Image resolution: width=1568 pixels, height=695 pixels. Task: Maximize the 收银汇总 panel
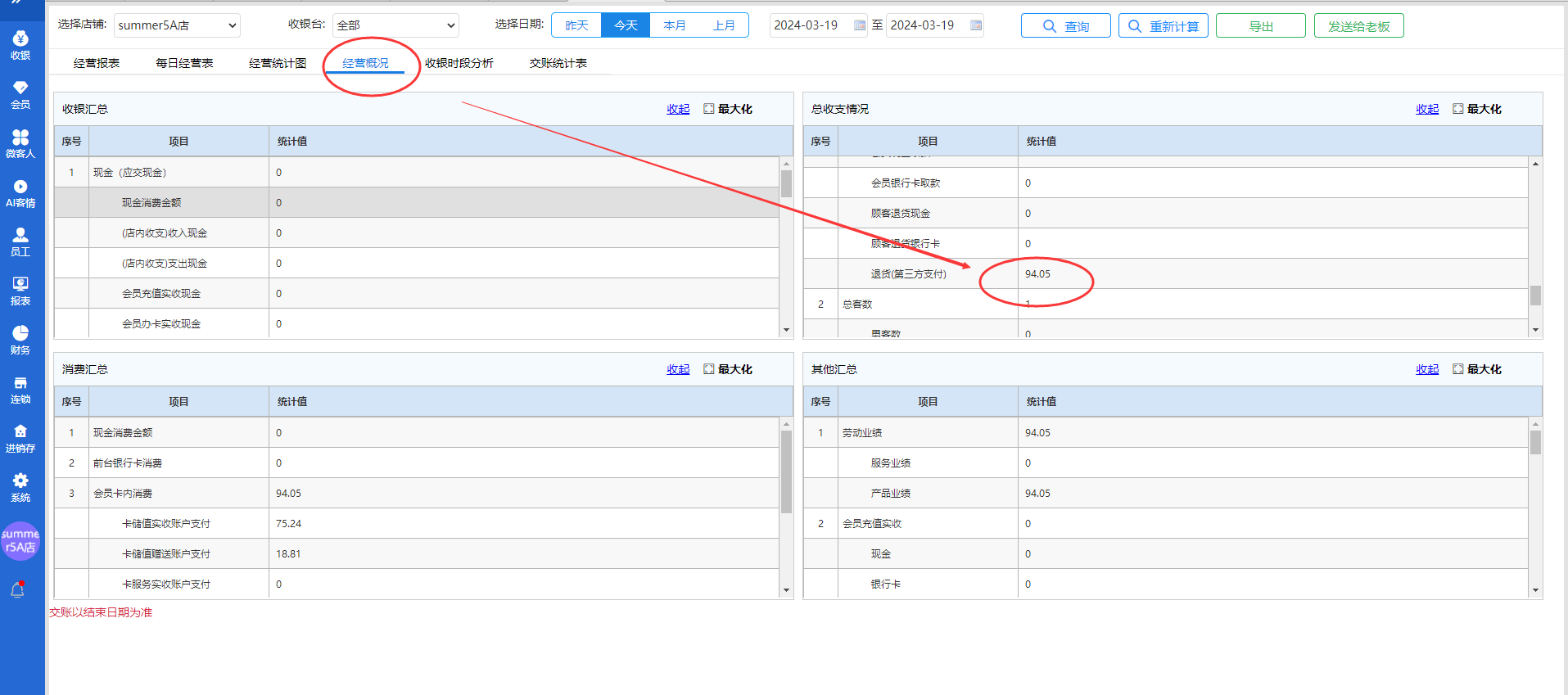728,109
